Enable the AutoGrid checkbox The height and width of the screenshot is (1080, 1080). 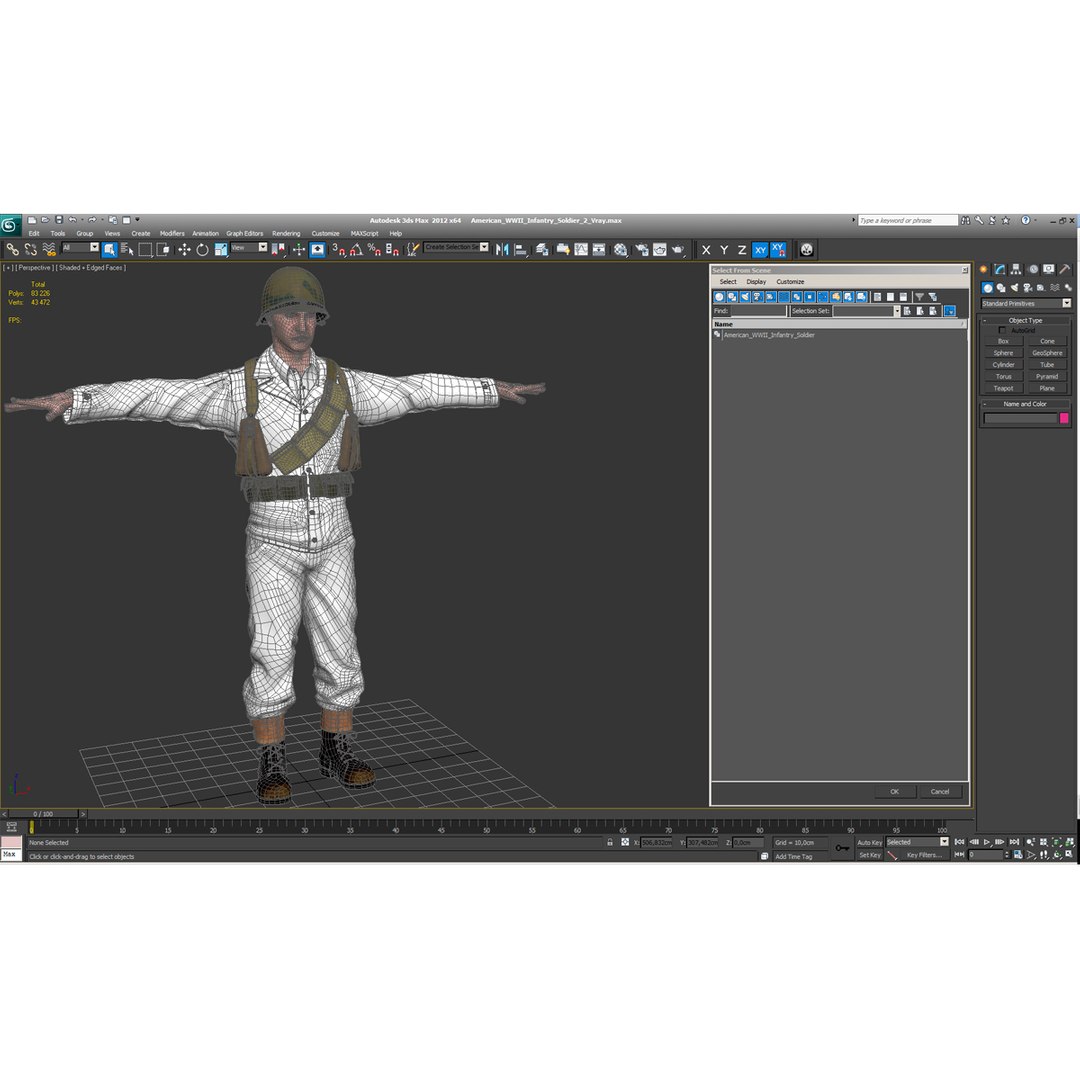point(1002,331)
